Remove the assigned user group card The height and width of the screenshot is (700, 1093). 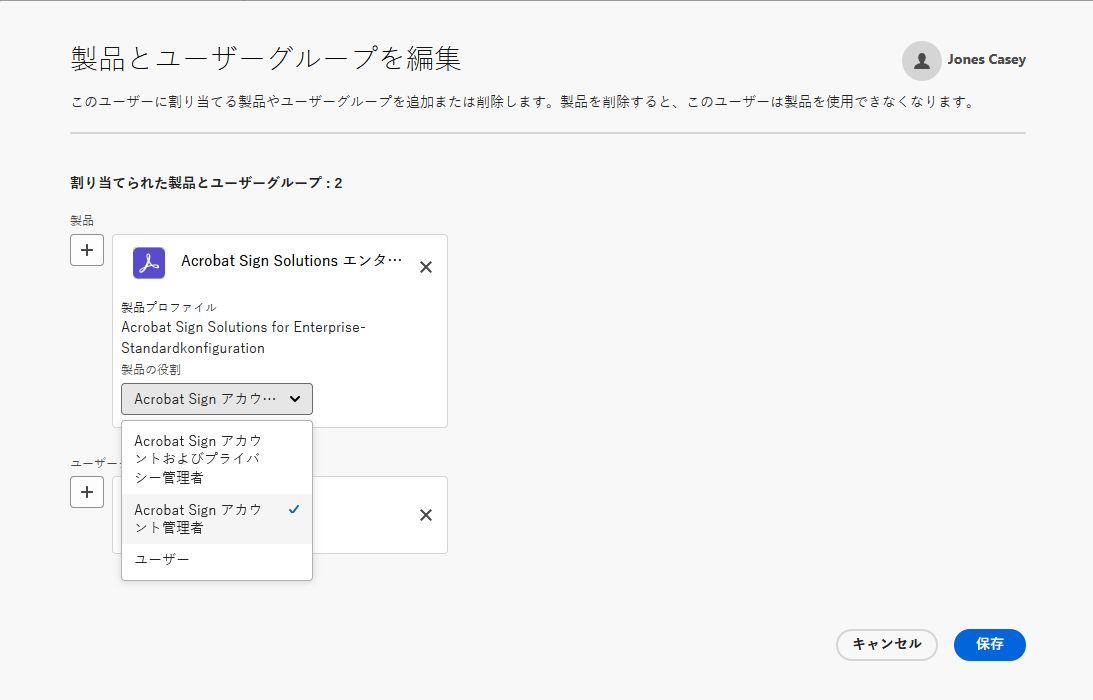pos(426,515)
